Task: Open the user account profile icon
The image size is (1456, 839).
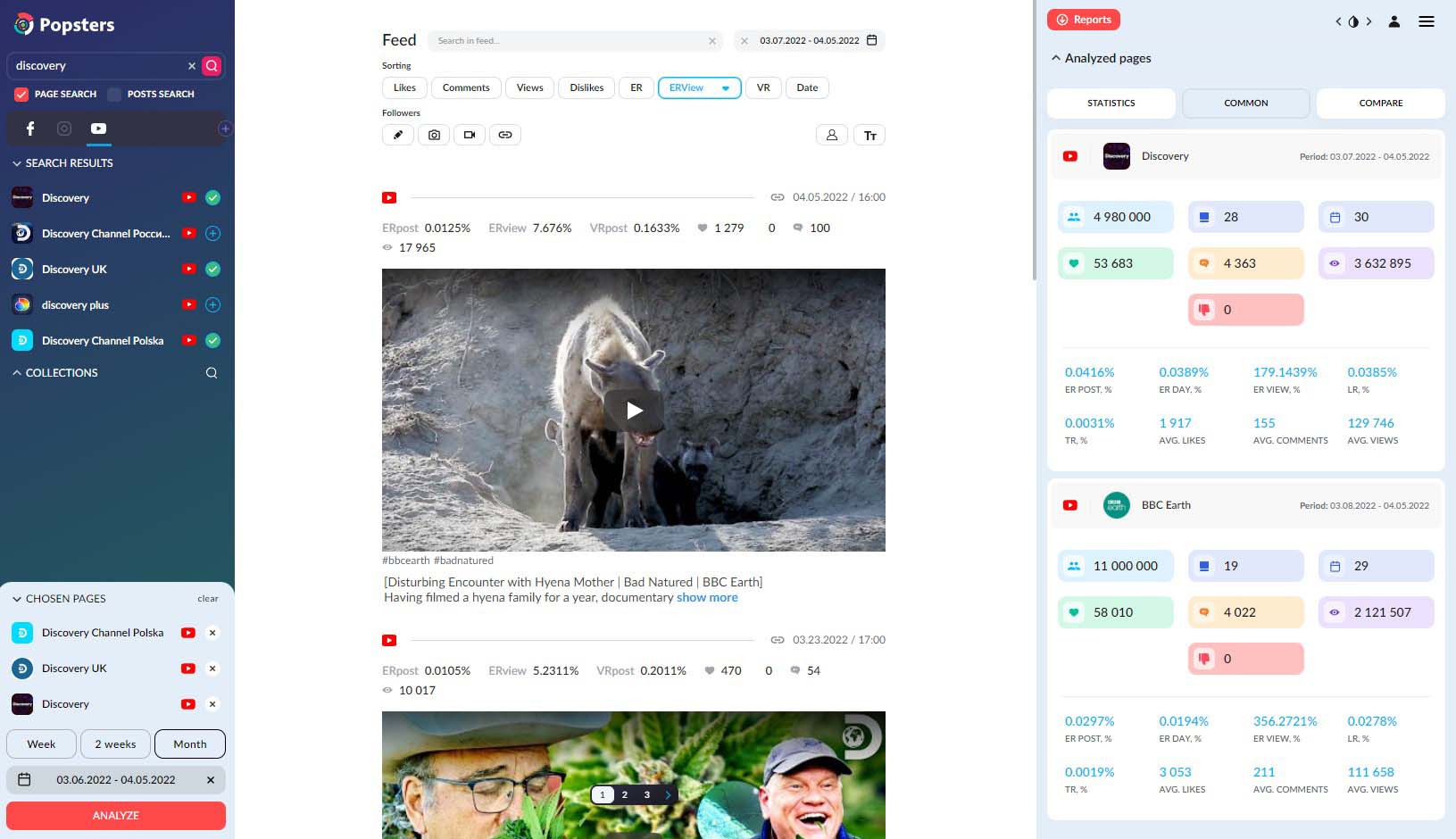Action: (x=1394, y=21)
